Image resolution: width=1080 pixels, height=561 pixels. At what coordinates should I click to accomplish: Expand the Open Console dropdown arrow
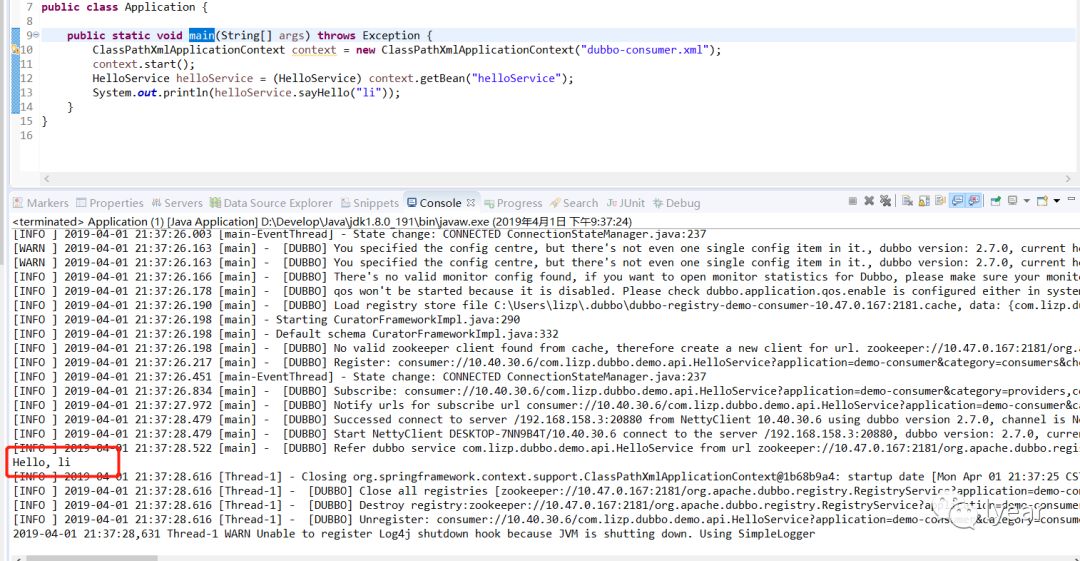tap(1057, 201)
